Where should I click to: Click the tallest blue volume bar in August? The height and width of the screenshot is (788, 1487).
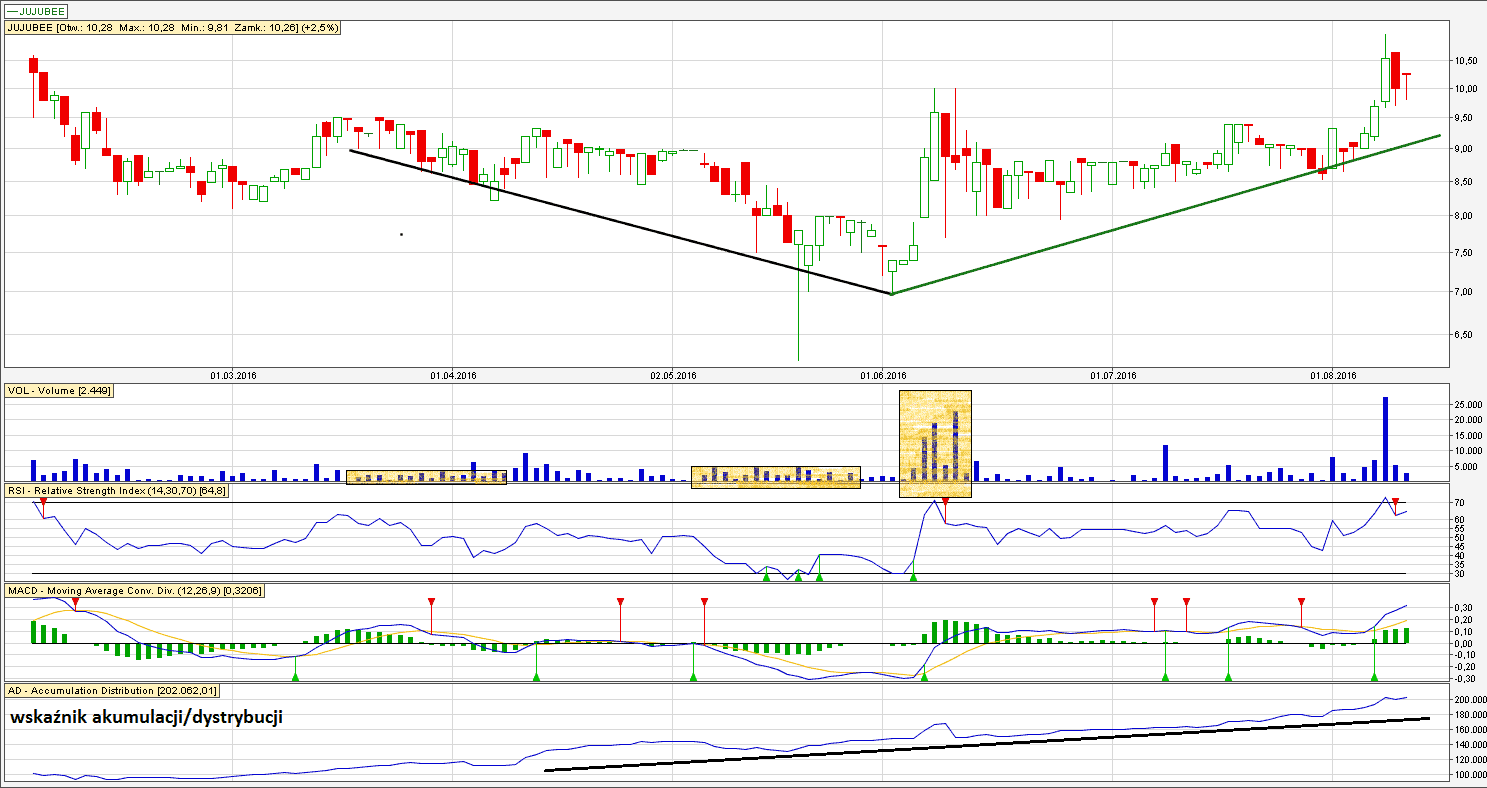1385,439
